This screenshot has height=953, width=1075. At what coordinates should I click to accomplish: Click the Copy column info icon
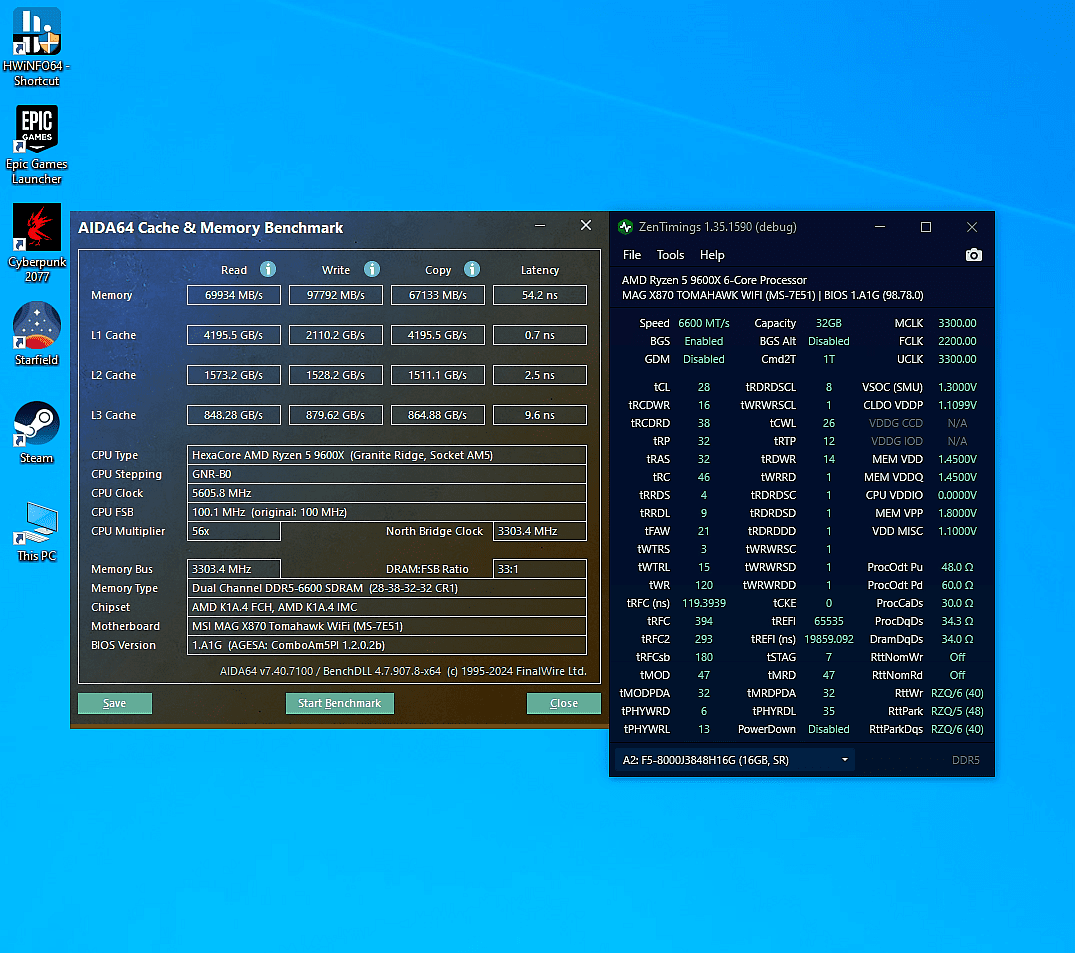click(472, 269)
